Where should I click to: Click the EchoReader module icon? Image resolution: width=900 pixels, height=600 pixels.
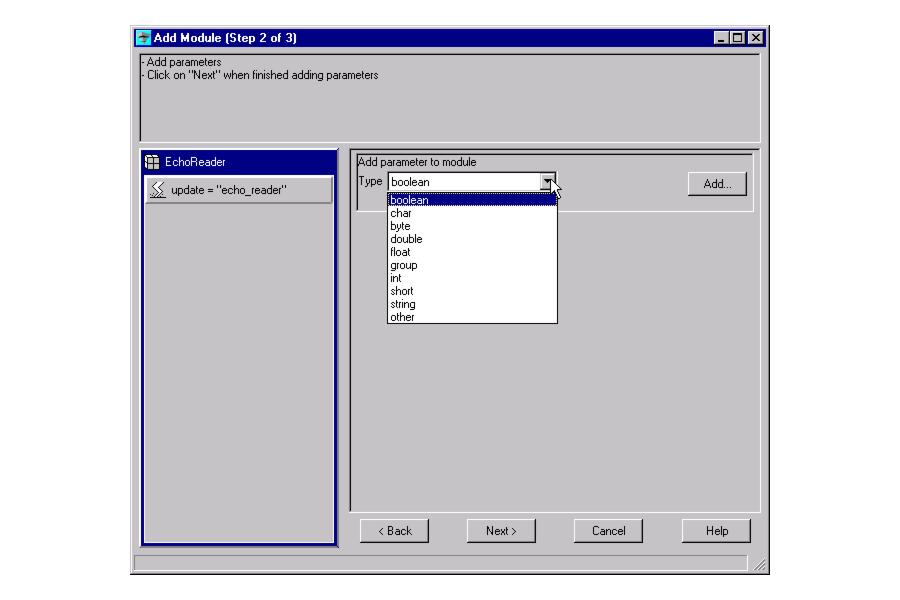(x=153, y=162)
